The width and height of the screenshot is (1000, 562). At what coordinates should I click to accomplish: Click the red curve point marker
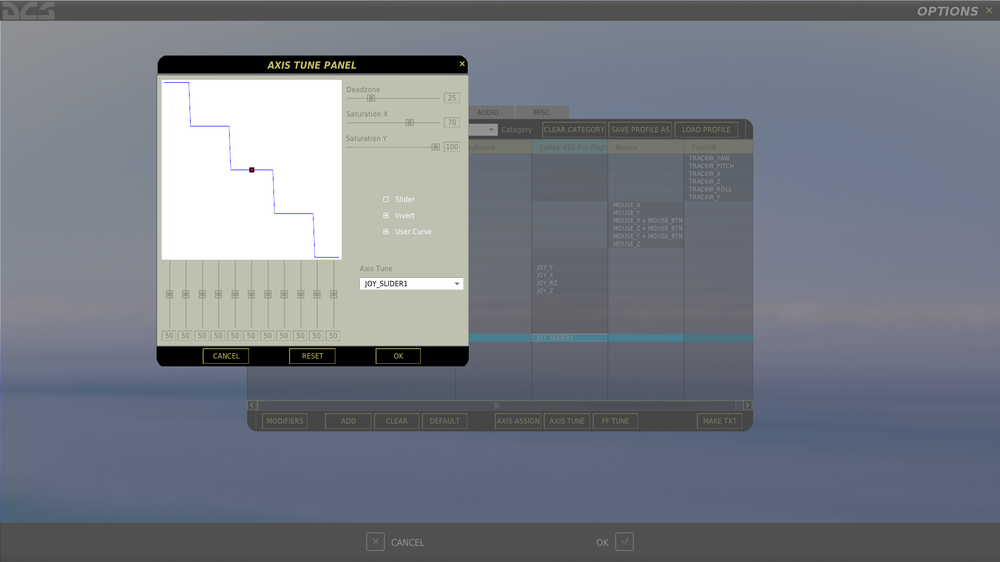(252, 170)
